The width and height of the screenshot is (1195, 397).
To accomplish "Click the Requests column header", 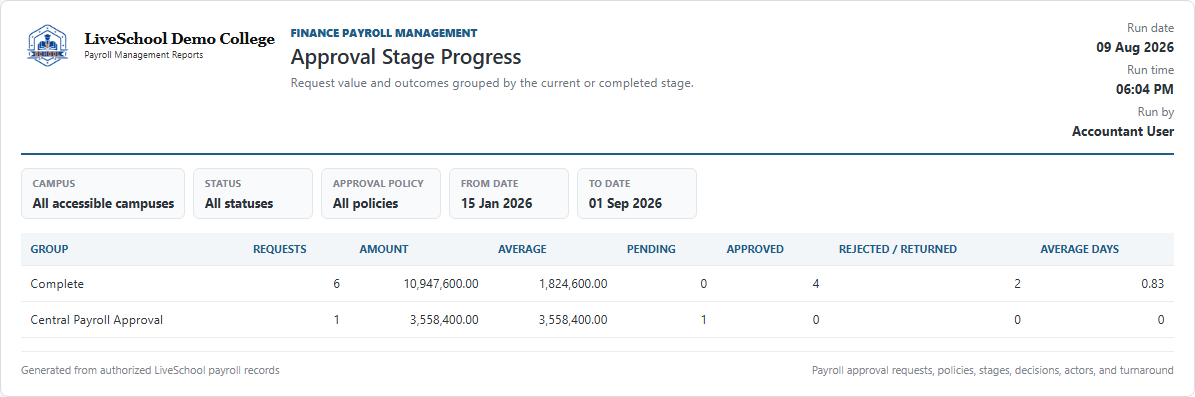I will click(280, 249).
